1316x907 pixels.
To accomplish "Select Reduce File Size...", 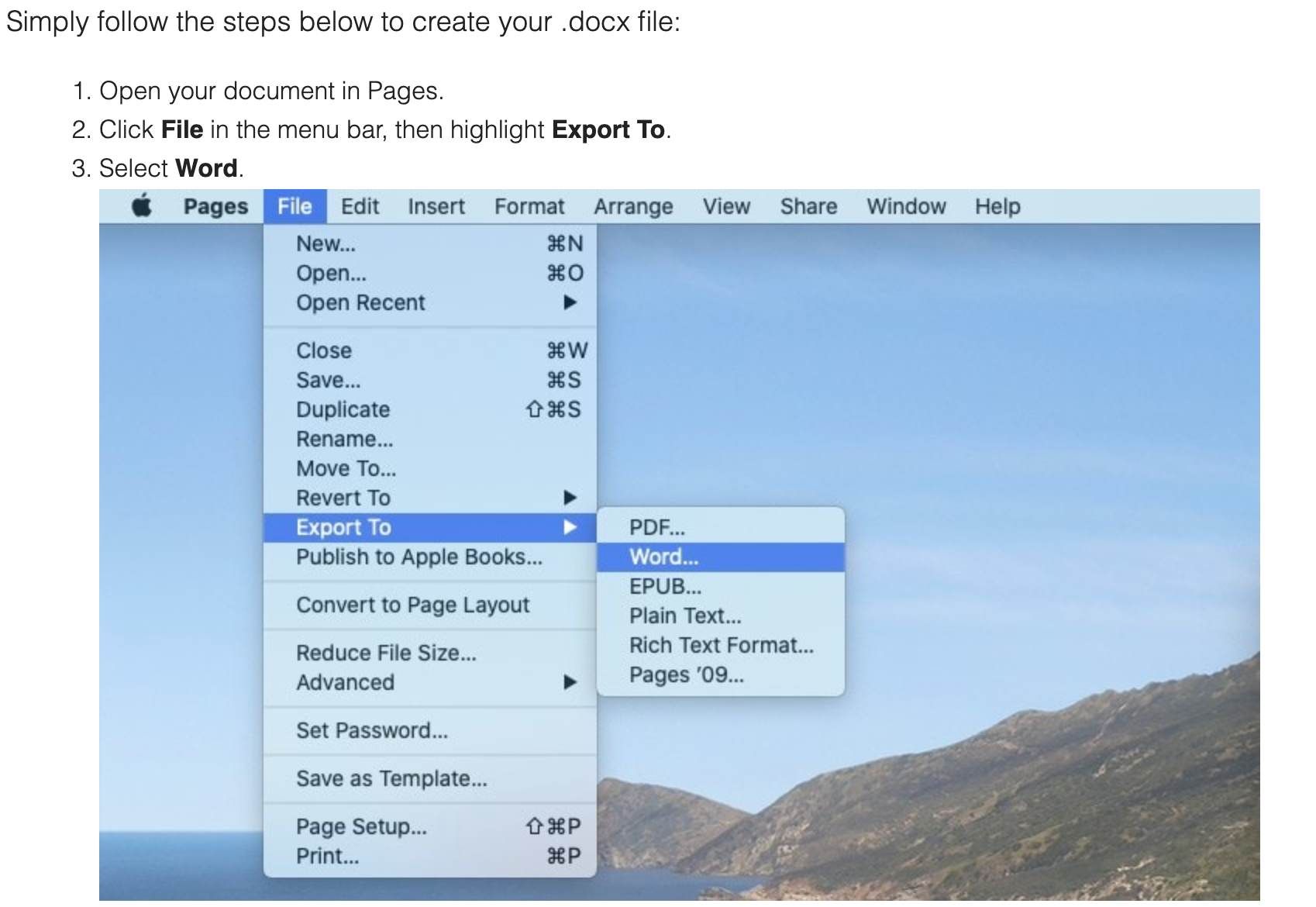I will (430, 653).
